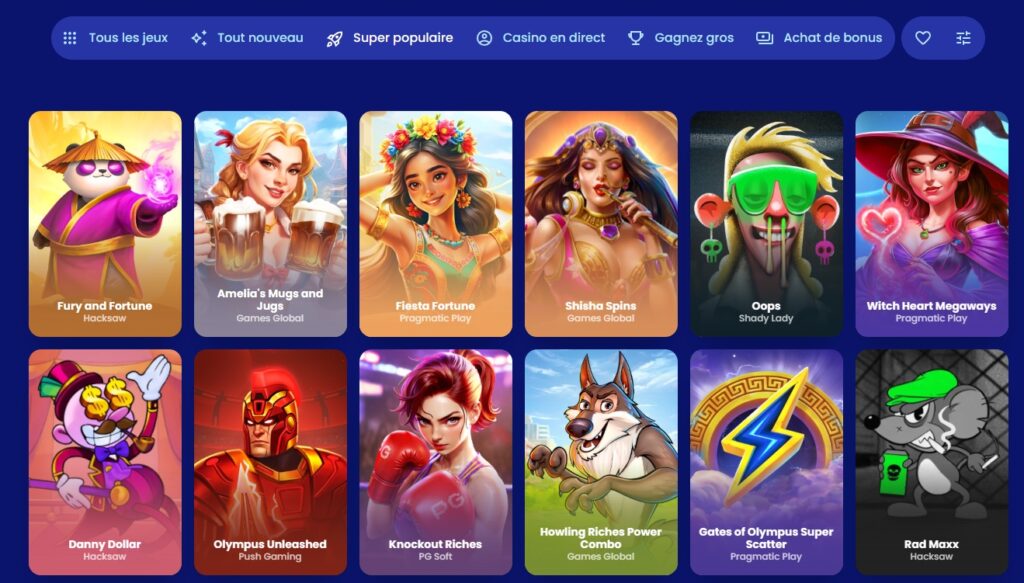The width and height of the screenshot is (1024, 583).
Task: Open the filter sliders icon
Action: (x=963, y=38)
